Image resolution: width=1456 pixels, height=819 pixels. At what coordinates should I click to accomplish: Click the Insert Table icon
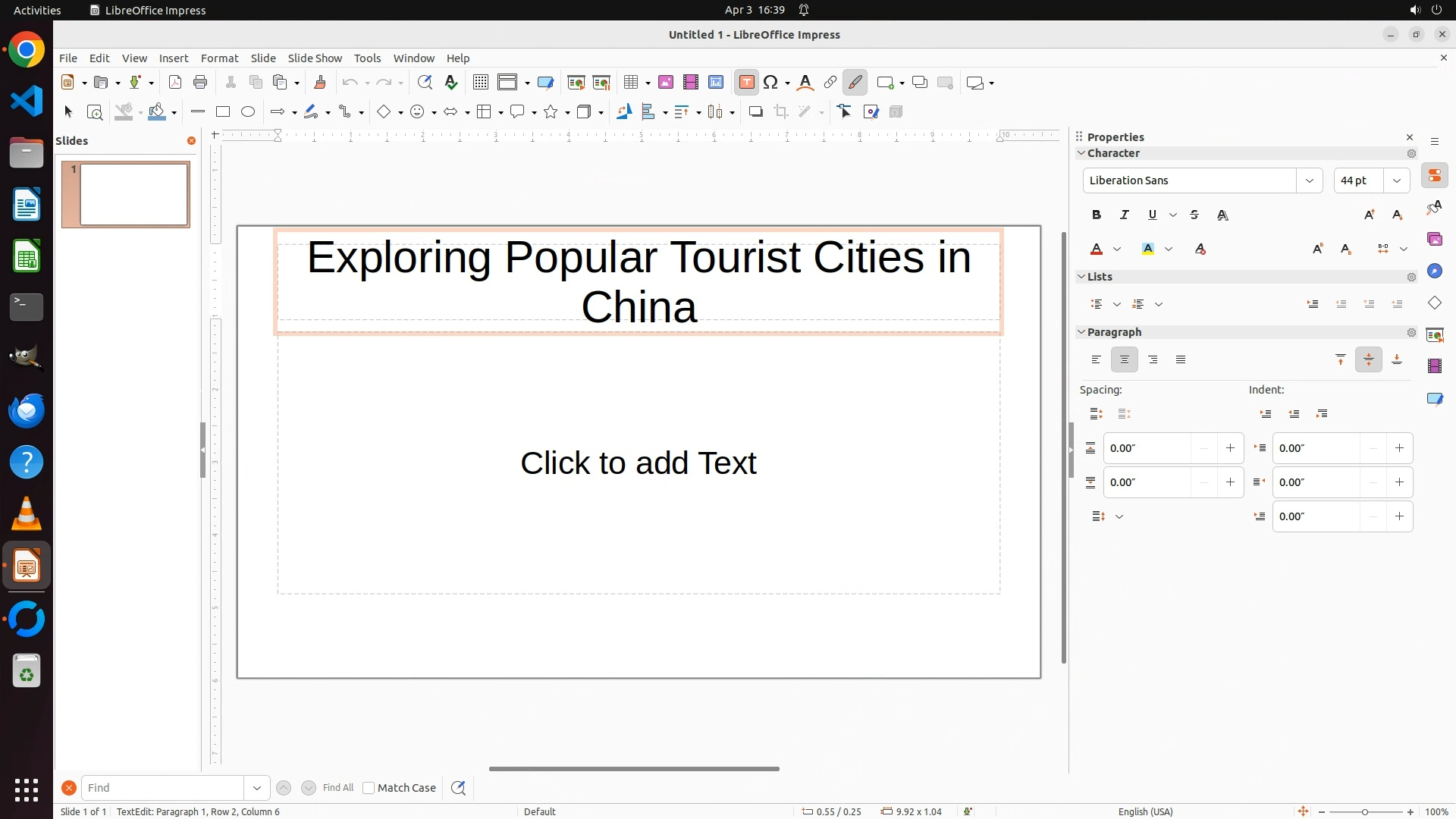point(630,83)
